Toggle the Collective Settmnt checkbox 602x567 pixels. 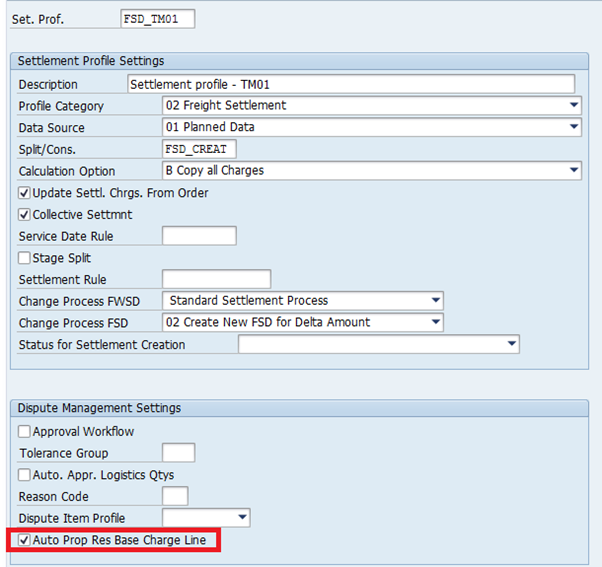pos(25,215)
